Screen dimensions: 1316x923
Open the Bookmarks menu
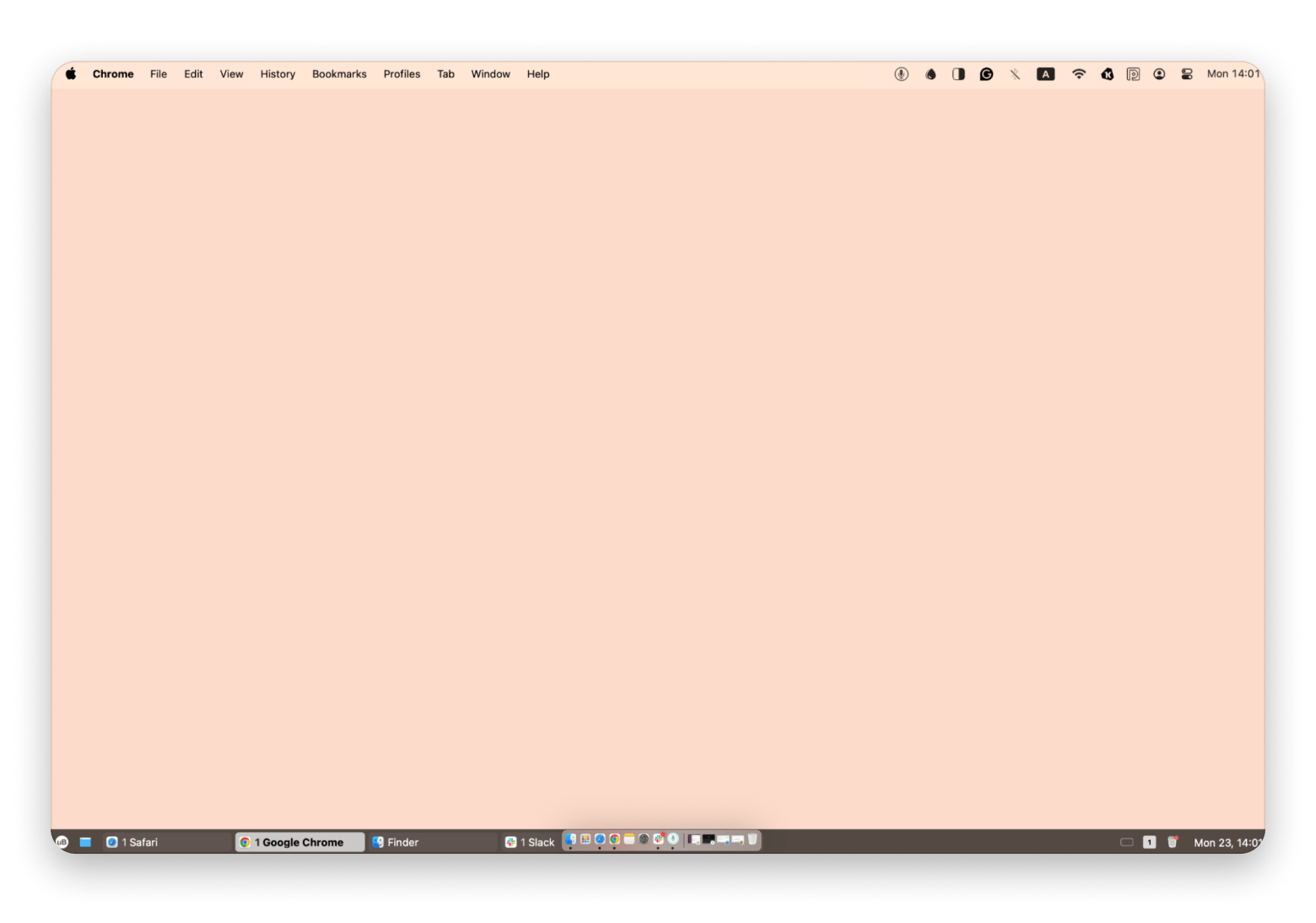coord(339,74)
